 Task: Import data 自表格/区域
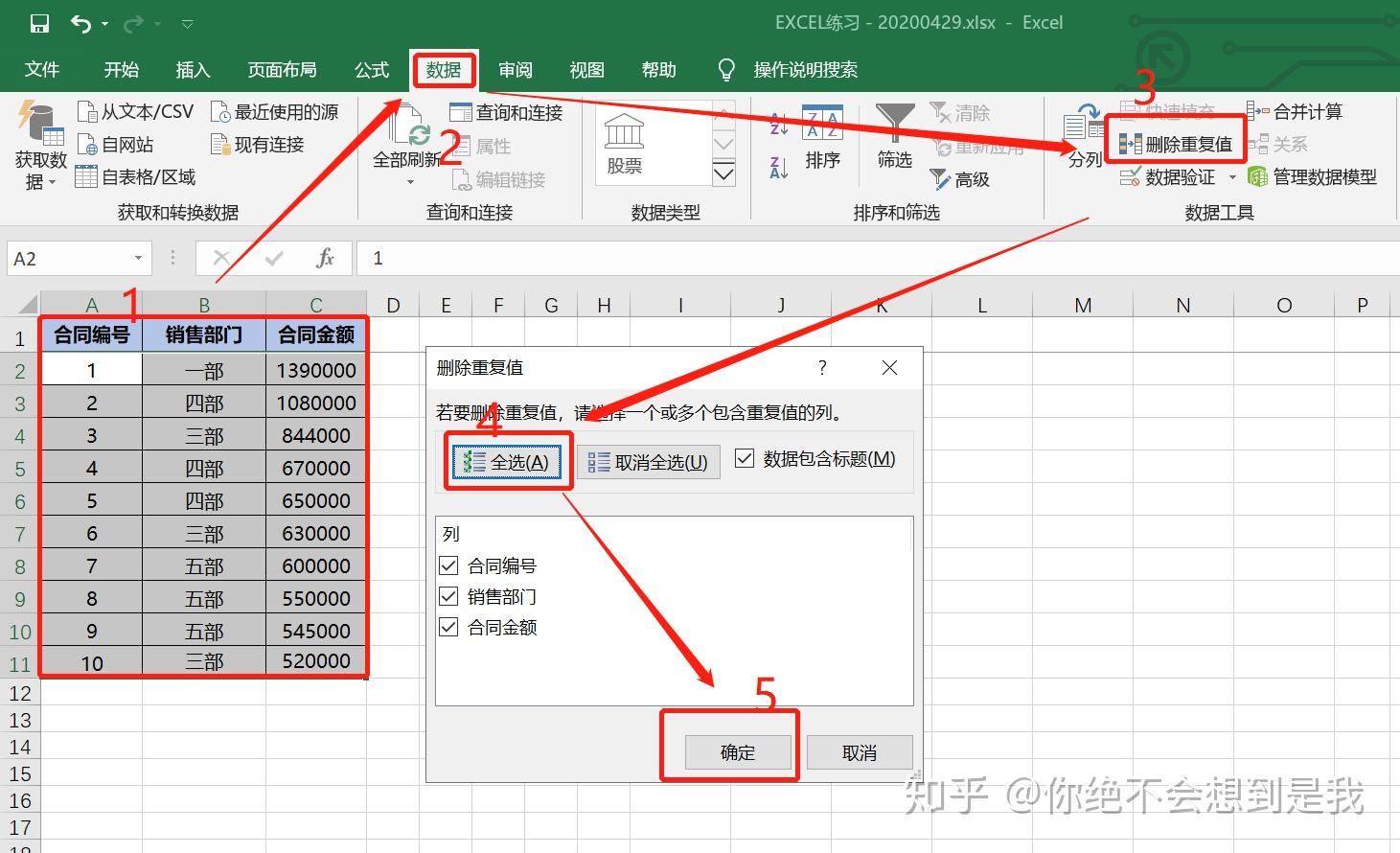[x=135, y=177]
